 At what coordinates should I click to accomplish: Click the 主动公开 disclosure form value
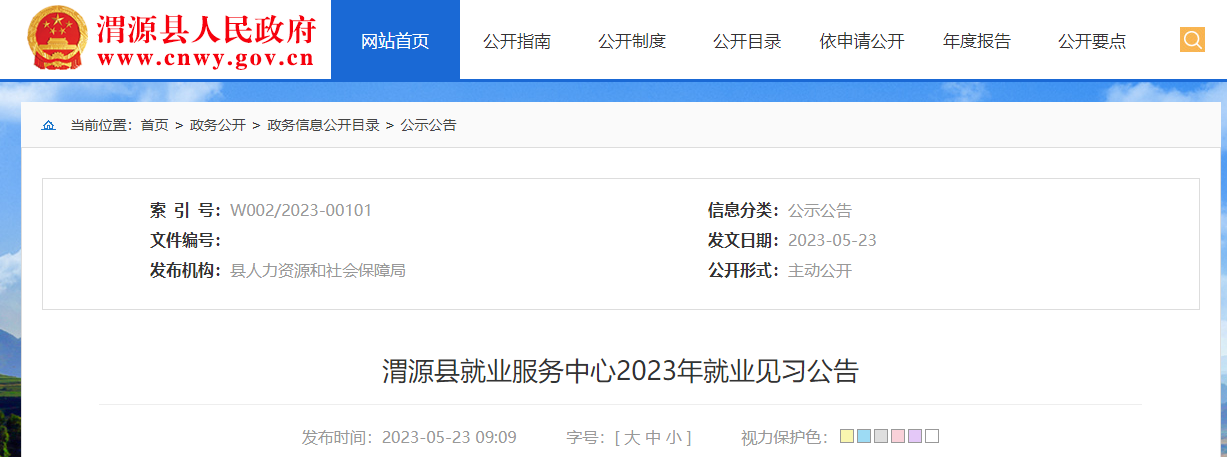tap(820, 271)
